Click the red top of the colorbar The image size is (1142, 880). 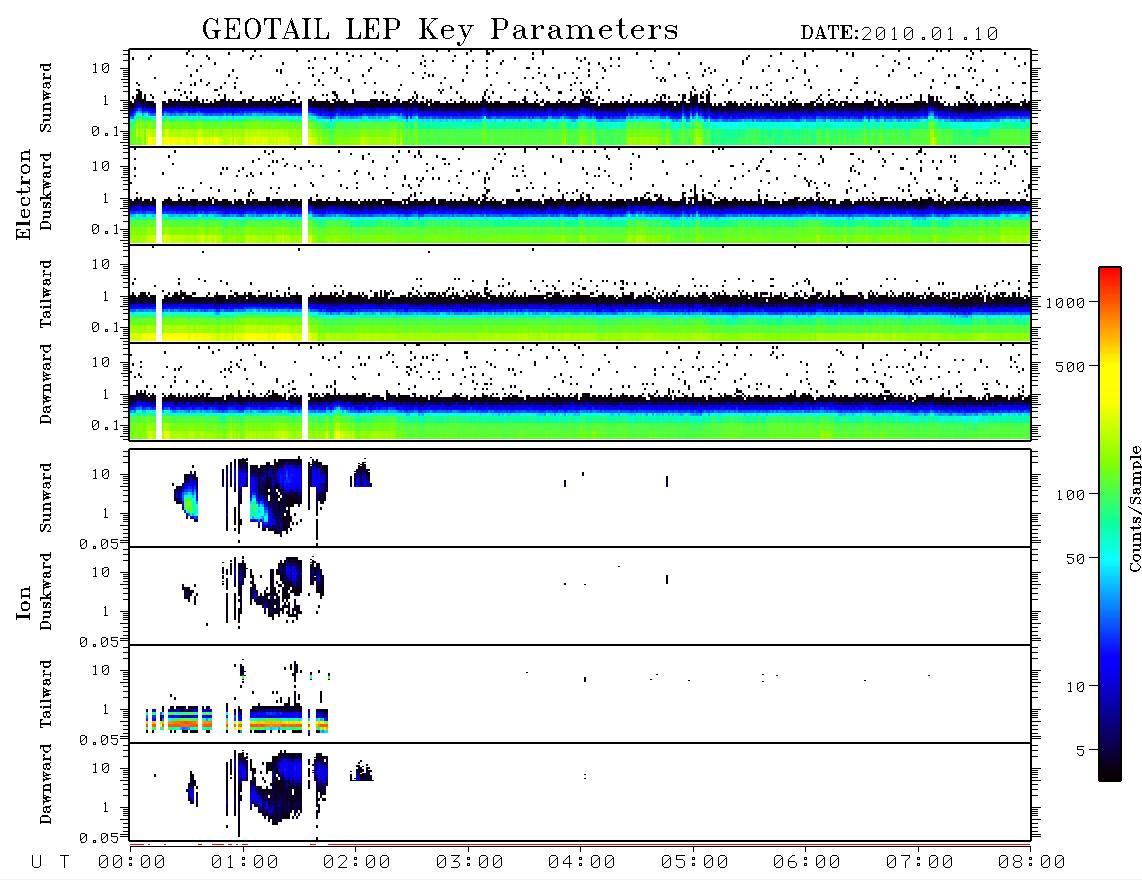click(x=1110, y=275)
